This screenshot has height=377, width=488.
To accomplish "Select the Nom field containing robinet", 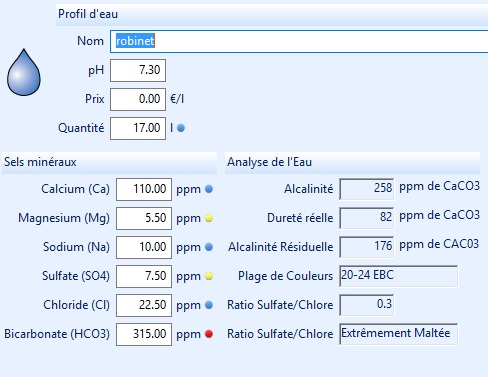I will coord(299,41).
